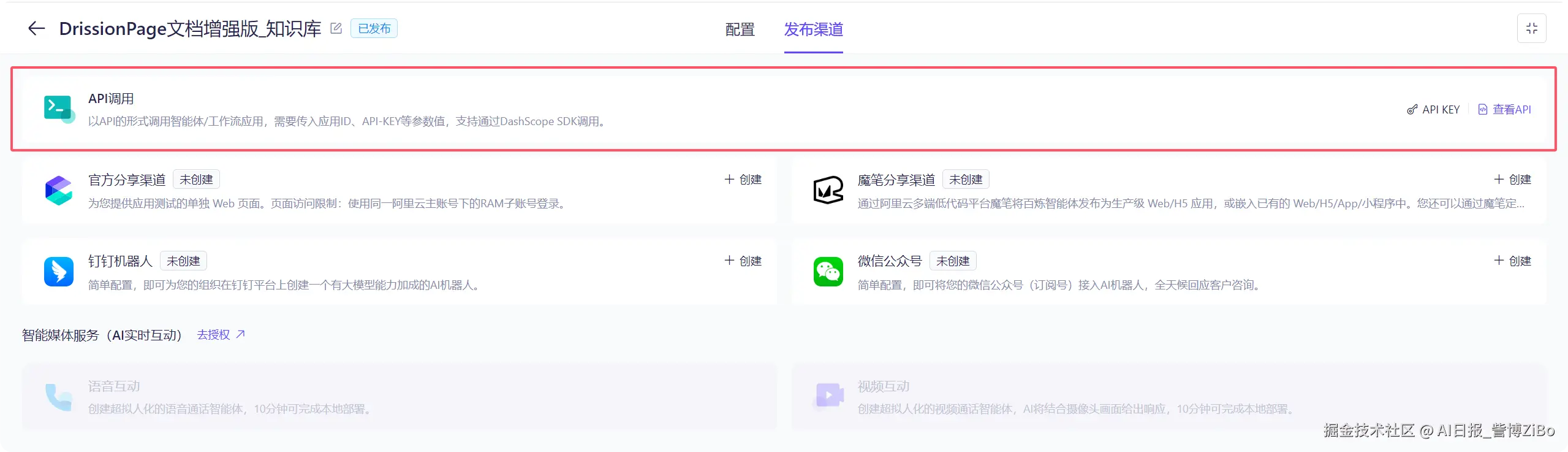Click the 官方分享渠道 title
The width and height of the screenshot is (1568, 452).
(x=127, y=180)
